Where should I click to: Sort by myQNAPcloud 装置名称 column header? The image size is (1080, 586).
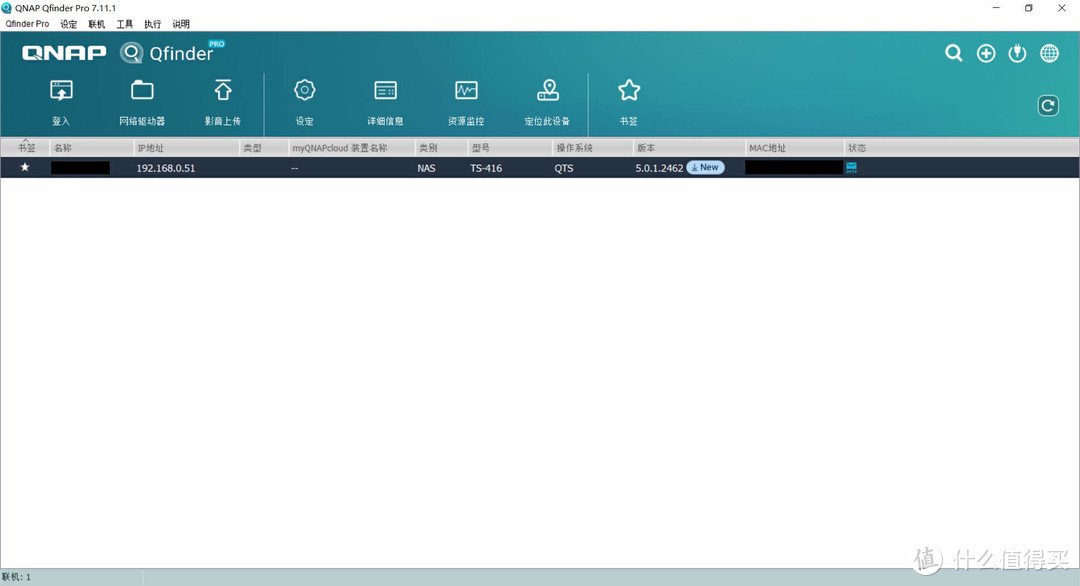352,147
